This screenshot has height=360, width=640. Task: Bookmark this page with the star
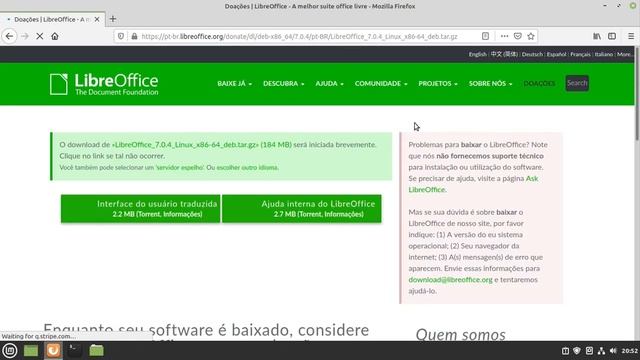(x=531, y=36)
